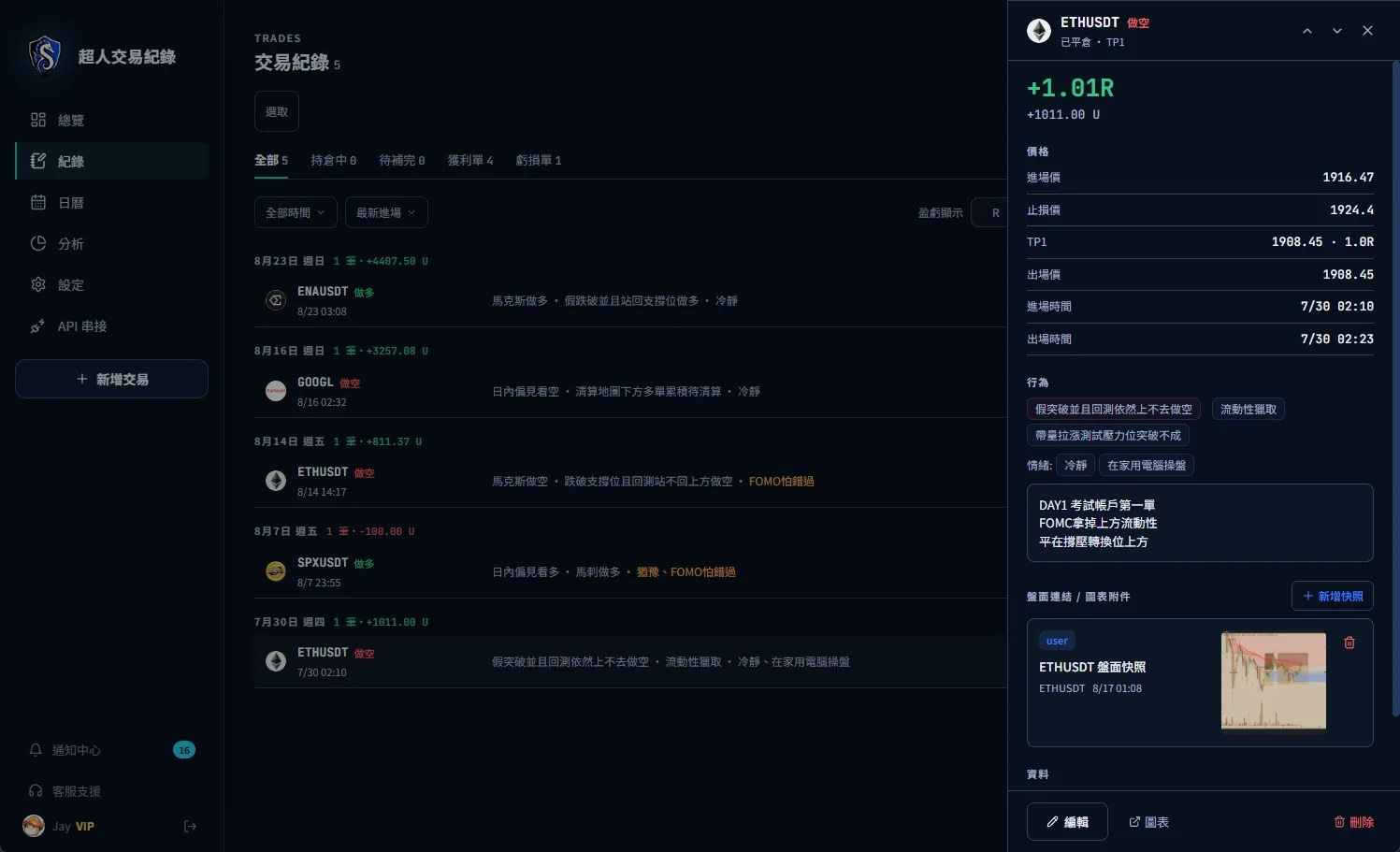Click the 新增交易 button
Screen dimensions: 1400x852
[111, 379]
